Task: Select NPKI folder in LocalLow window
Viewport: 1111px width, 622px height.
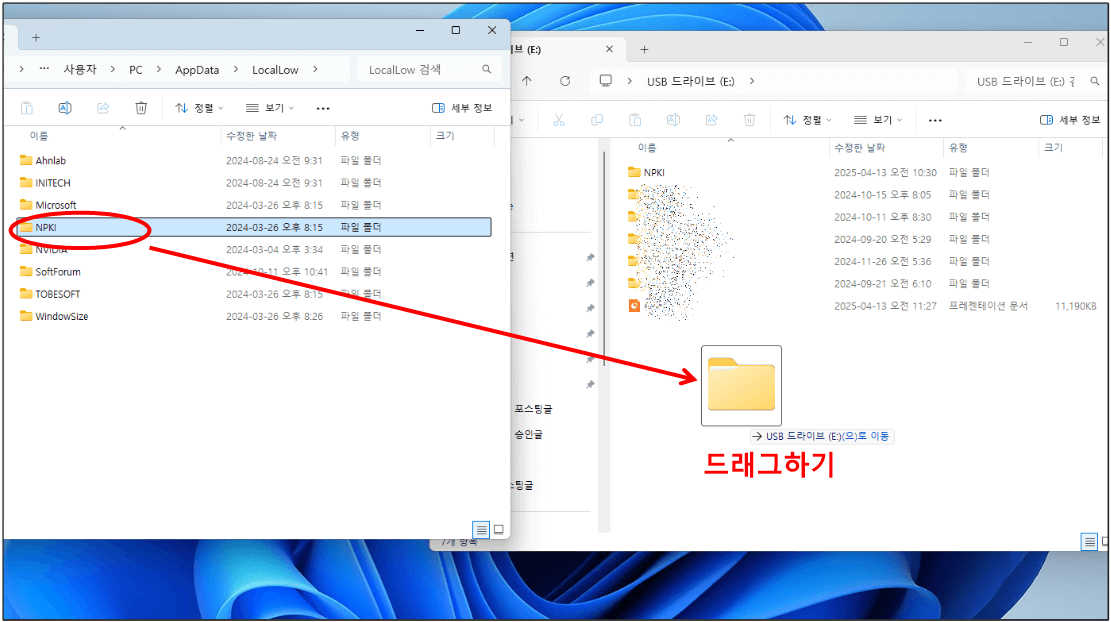Action: pyautogui.click(x=255, y=227)
